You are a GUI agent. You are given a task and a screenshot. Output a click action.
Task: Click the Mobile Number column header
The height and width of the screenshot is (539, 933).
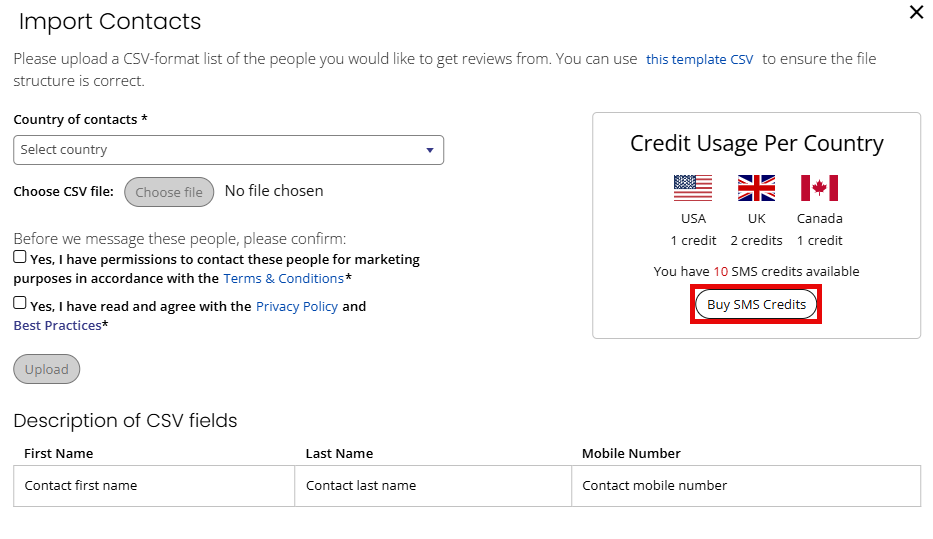coord(631,453)
